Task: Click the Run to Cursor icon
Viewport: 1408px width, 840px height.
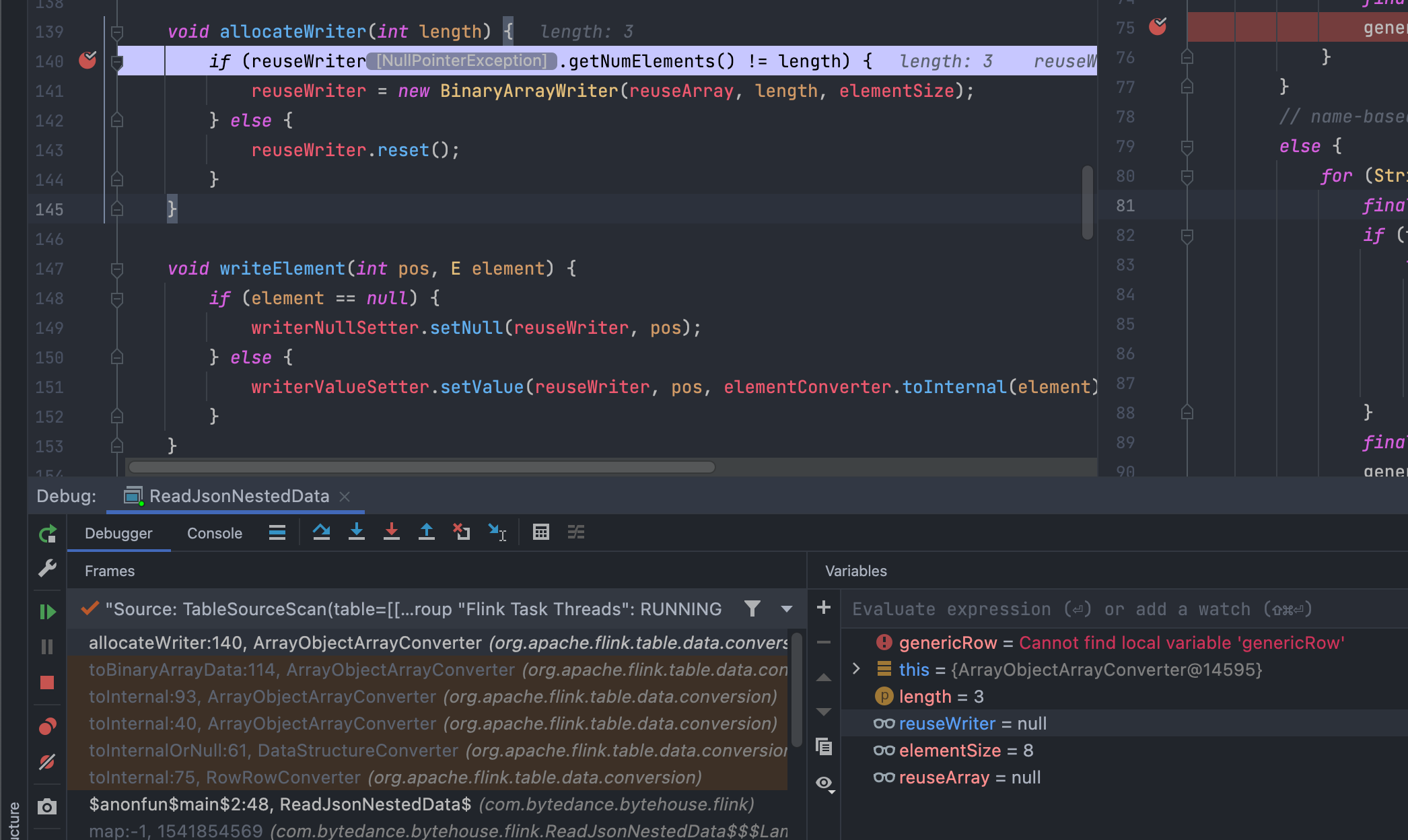Action: pos(497,532)
